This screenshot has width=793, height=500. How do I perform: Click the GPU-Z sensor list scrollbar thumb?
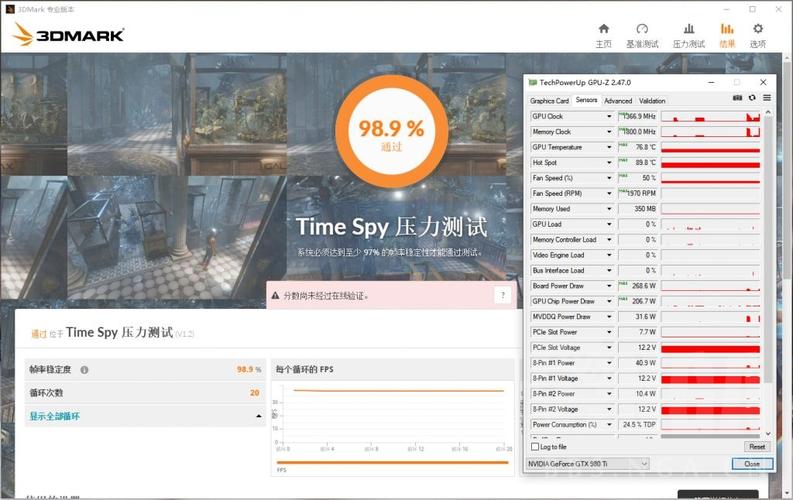click(768, 250)
